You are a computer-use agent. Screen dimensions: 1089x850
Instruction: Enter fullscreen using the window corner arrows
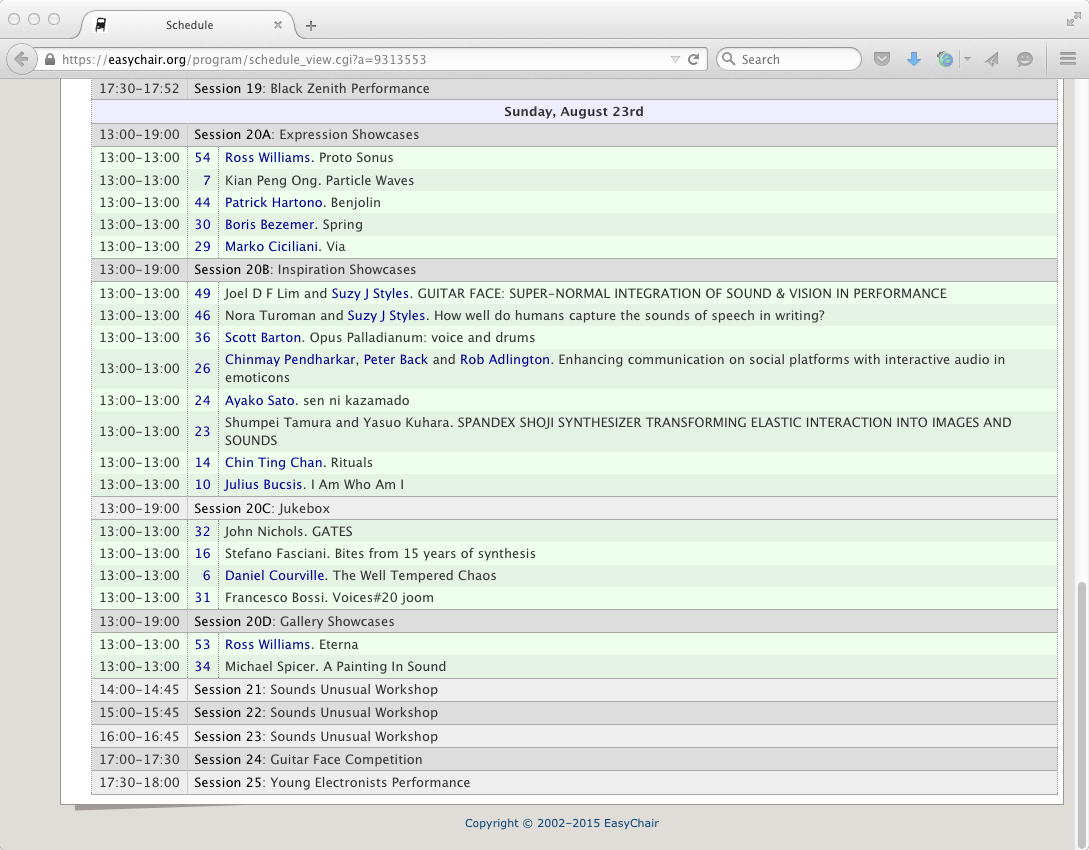tap(1073, 19)
